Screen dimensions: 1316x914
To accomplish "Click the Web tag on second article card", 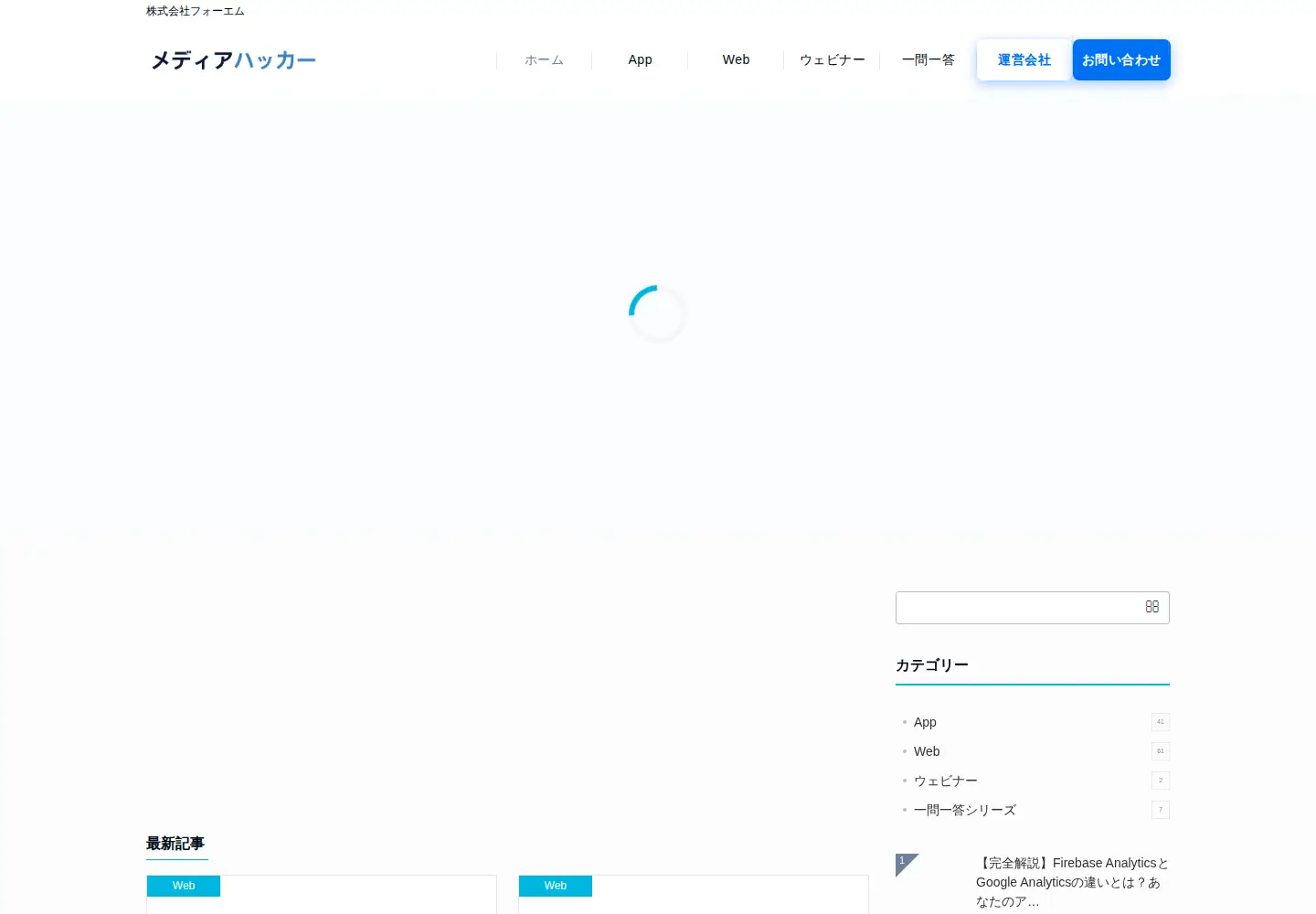I will point(556,886).
